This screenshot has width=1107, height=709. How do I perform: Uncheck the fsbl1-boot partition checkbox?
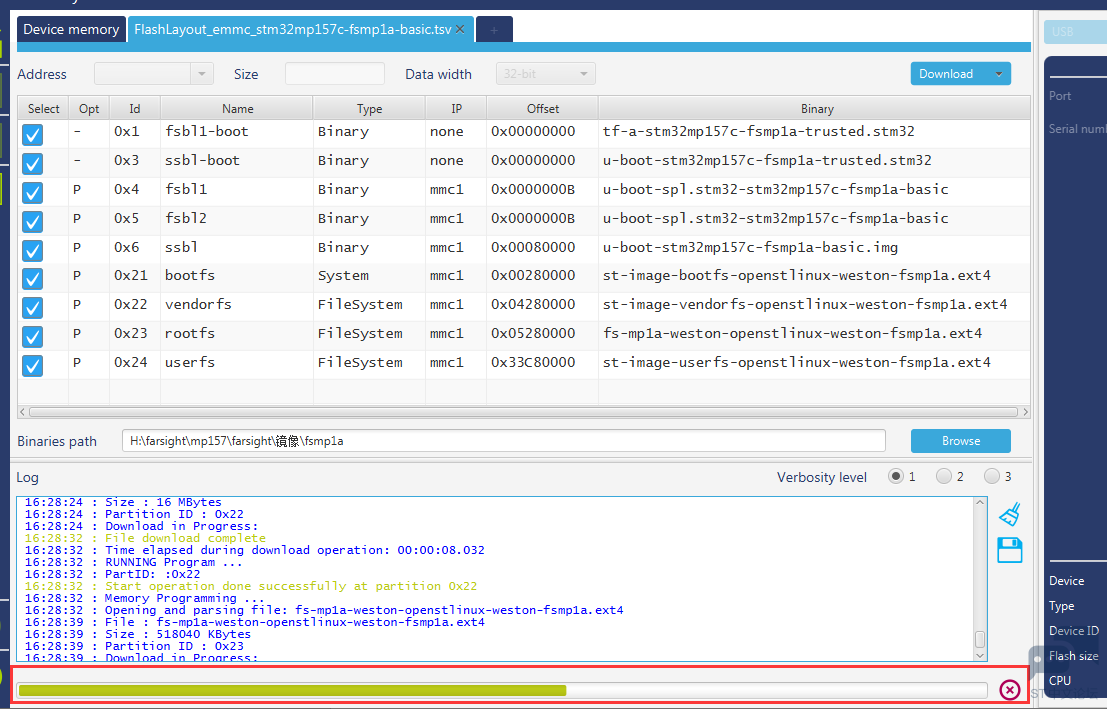32,134
